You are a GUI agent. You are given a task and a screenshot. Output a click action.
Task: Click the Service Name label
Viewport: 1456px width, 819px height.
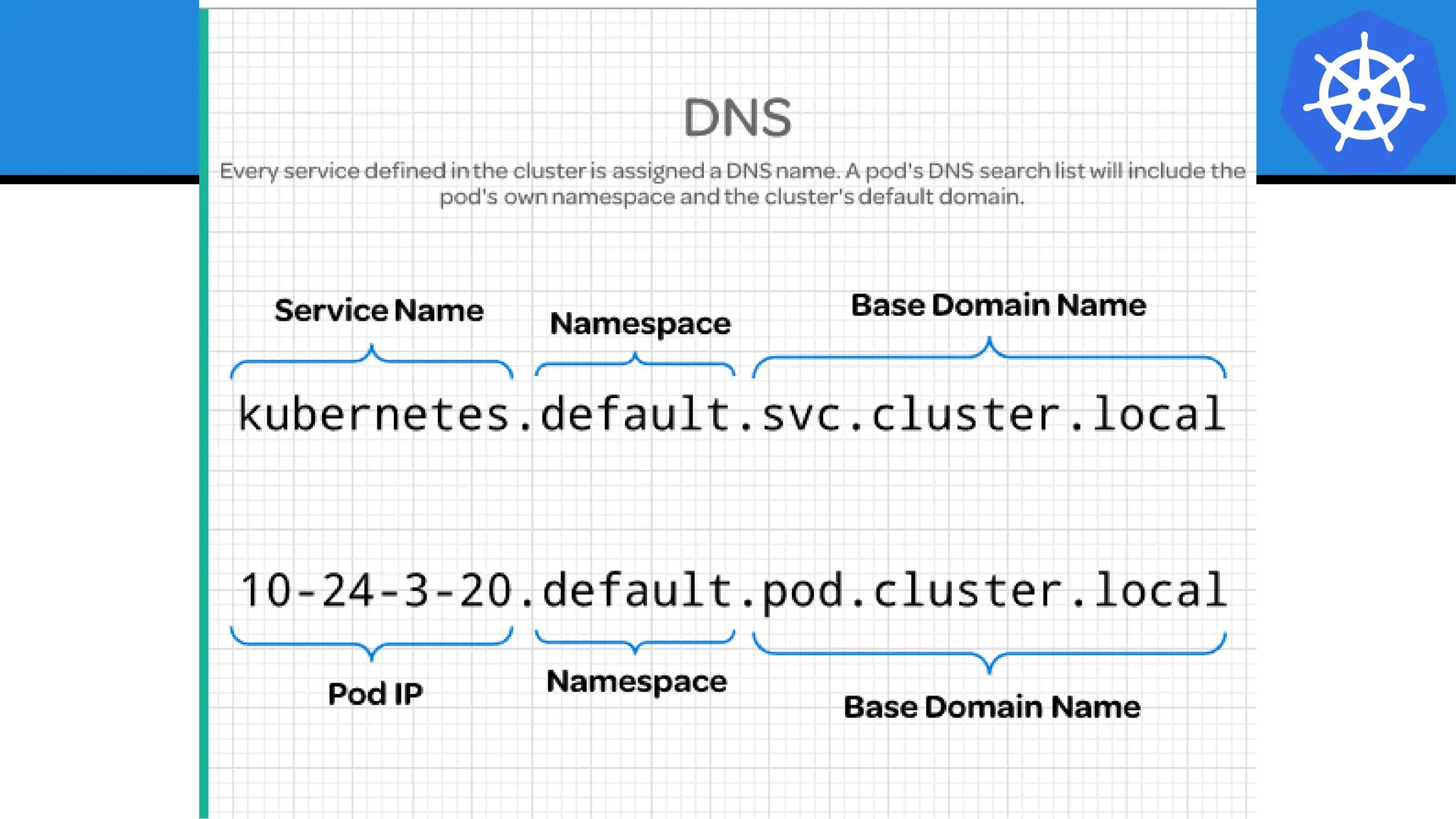point(379,311)
